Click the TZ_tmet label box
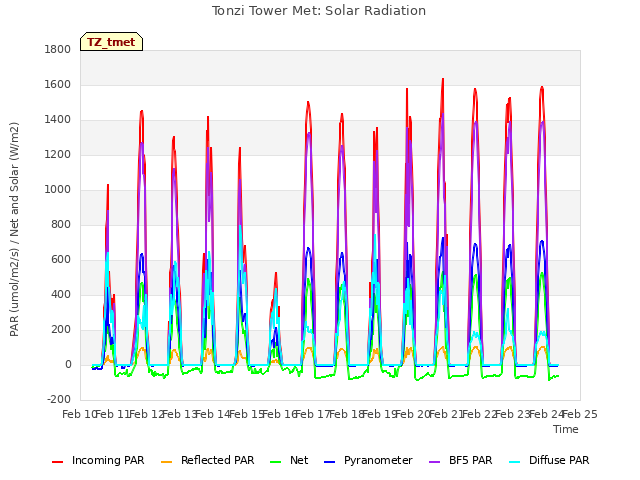Viewport: 640px width, 480px height. tap(111, 42)
